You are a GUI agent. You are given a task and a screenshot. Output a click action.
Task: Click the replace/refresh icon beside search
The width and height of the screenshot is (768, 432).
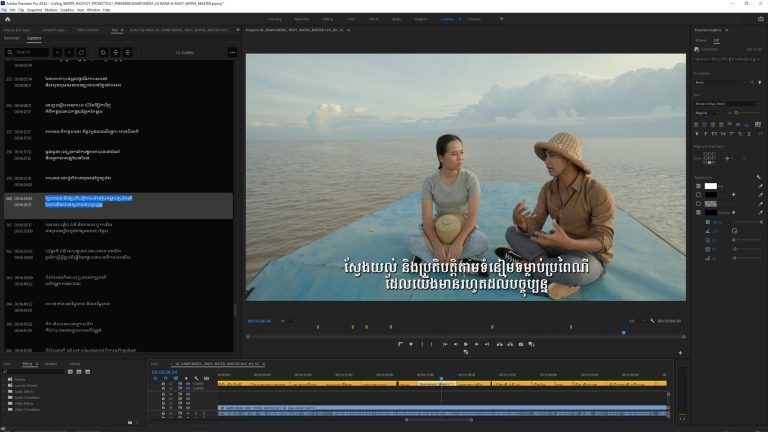(x=81, y=52)
